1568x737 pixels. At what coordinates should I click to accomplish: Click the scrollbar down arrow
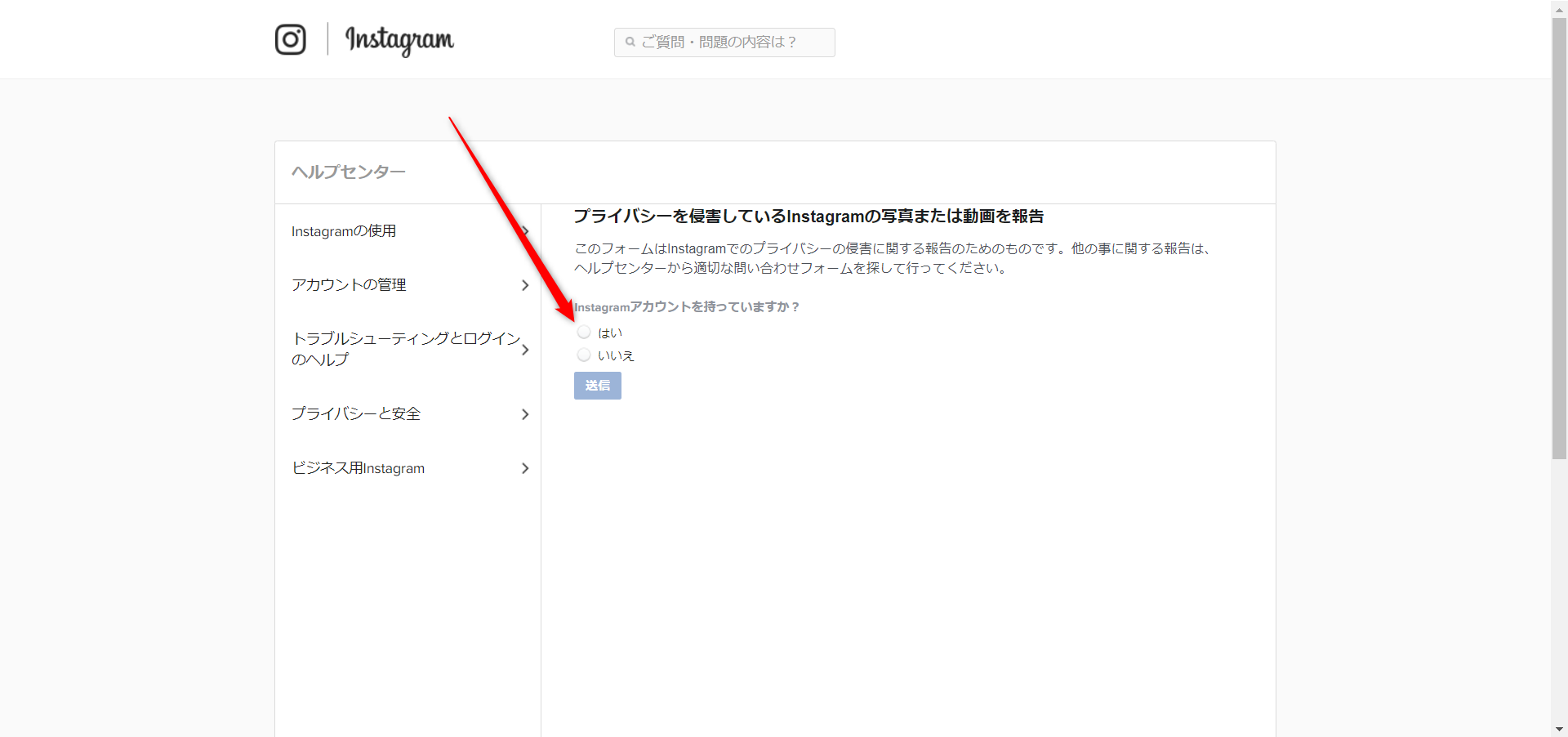pyautogui.click(x=1559, y=729)
